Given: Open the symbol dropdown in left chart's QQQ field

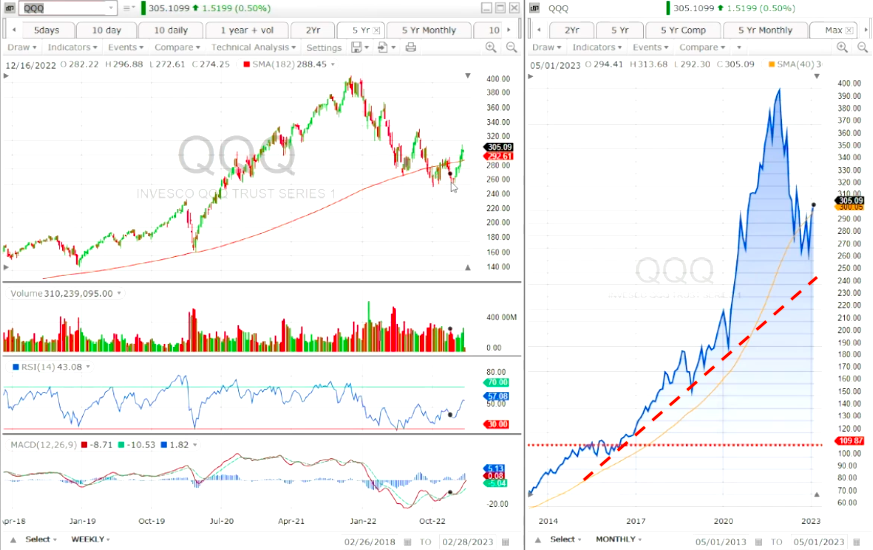Looking at the screenshot, I should tap(111, 8).
